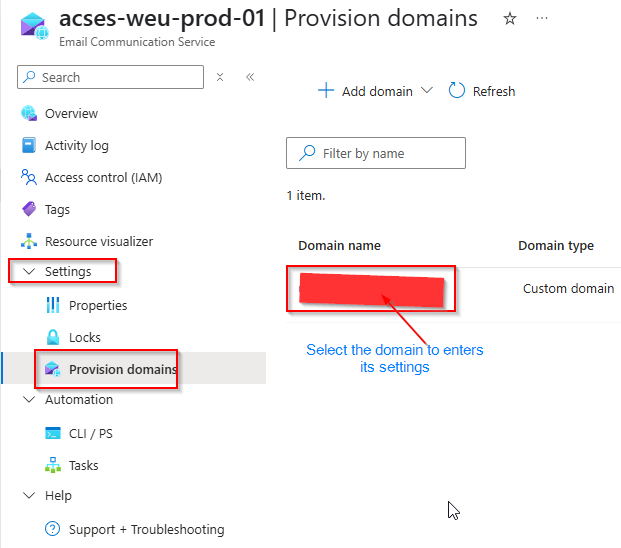
Task: Collapse the Automation section chevron
Action: [x=27, y=400]
